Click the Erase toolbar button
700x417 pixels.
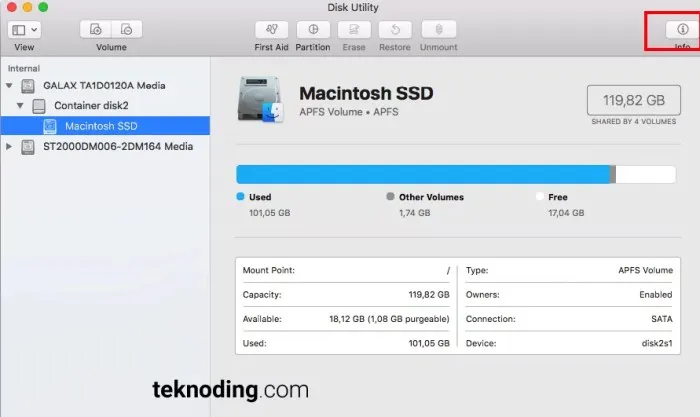[x=354, y=30]
